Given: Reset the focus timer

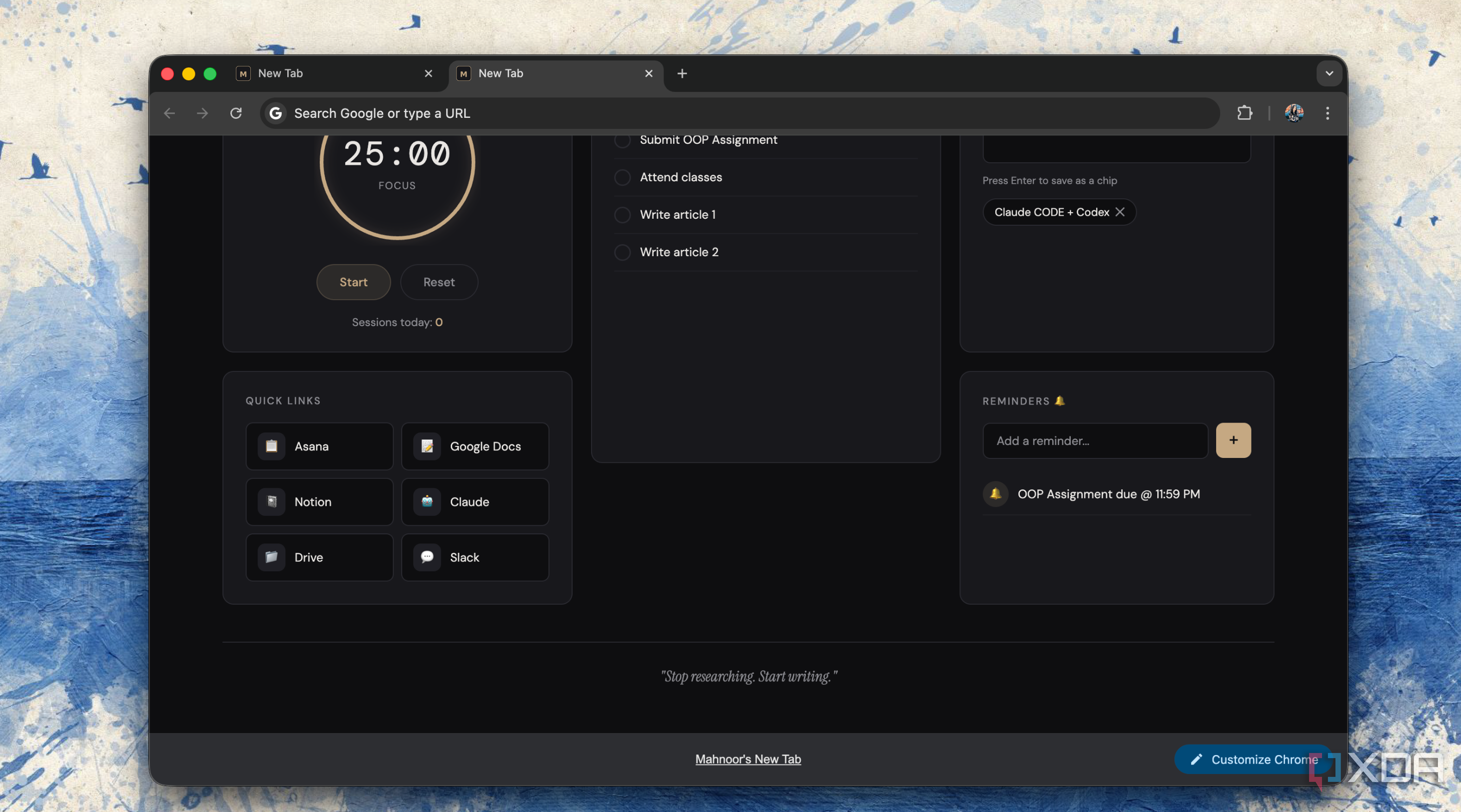Looking at the screenshot, I should [439, 282].
